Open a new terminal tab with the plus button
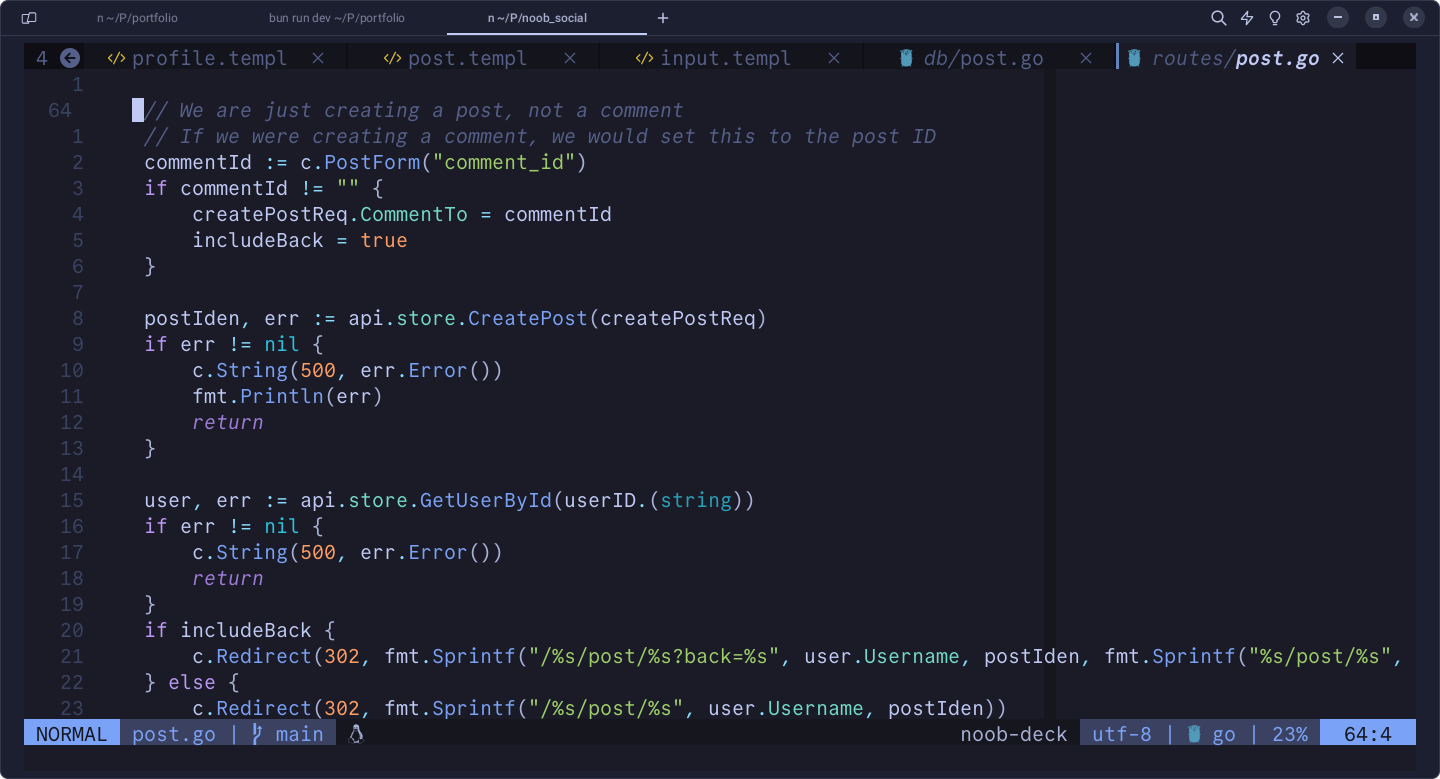The height and width of the screenshot is (779, 1440). click(663, 17)
